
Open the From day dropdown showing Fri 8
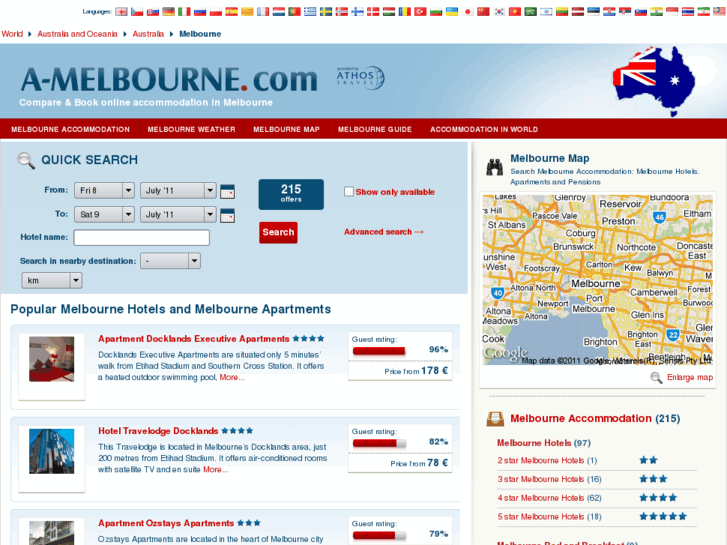(x=104, y=190)
